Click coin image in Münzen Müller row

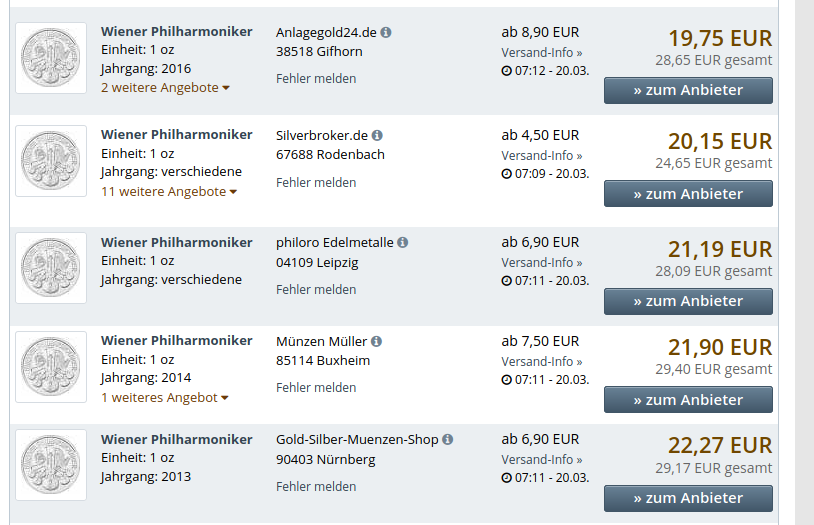(51, 367)
